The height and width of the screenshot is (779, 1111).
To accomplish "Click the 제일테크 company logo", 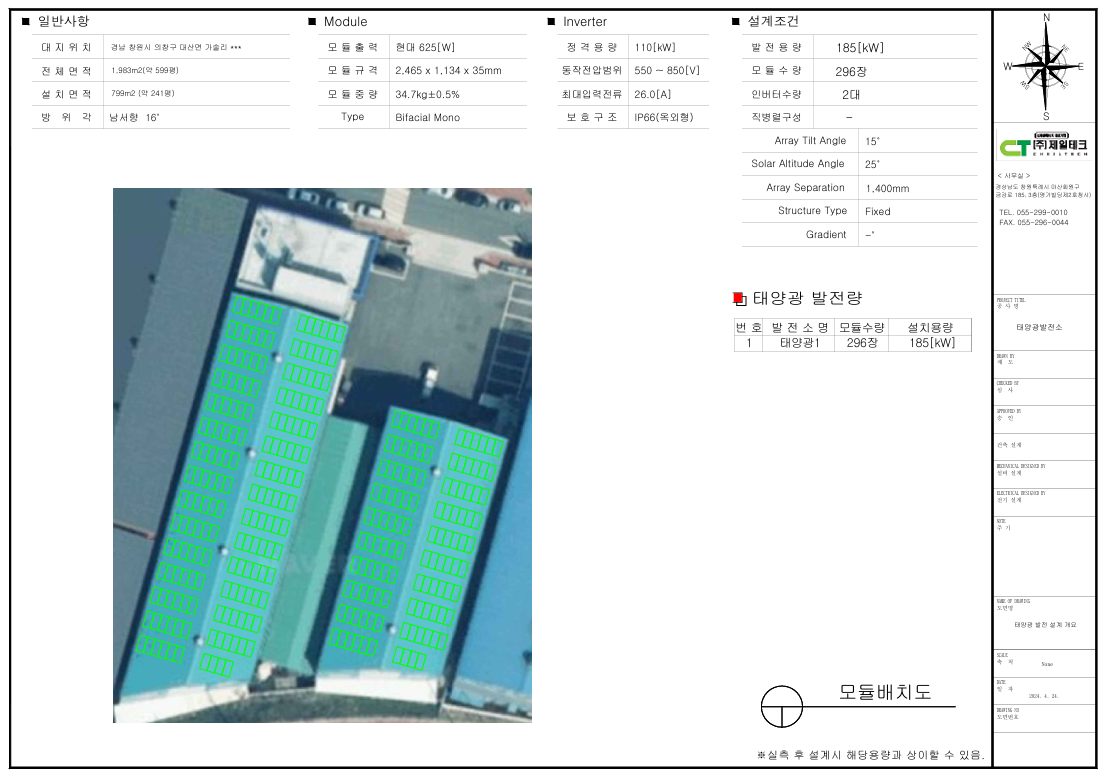I will click(1045, 147).
